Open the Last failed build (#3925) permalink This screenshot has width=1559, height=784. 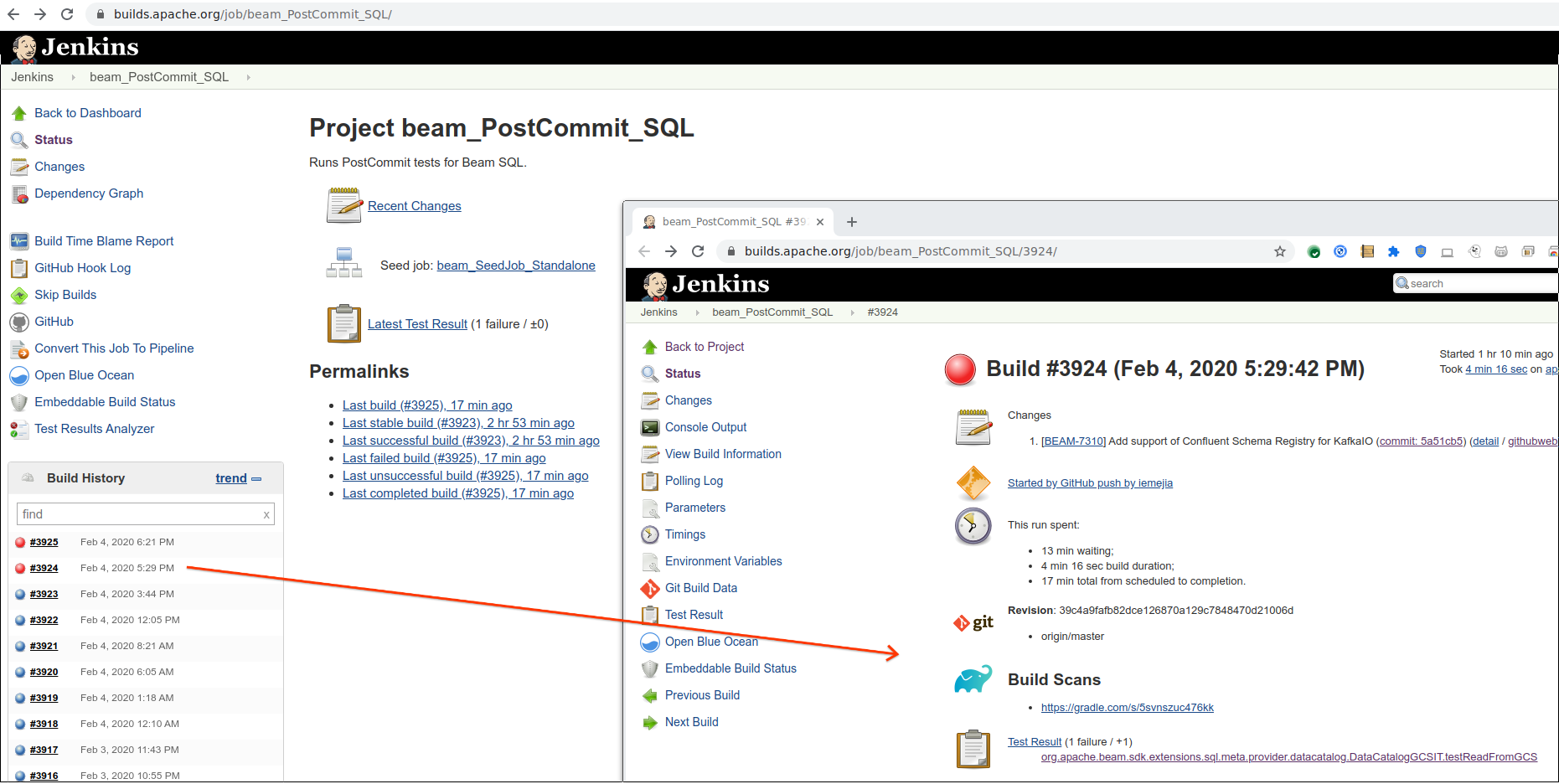444,458
